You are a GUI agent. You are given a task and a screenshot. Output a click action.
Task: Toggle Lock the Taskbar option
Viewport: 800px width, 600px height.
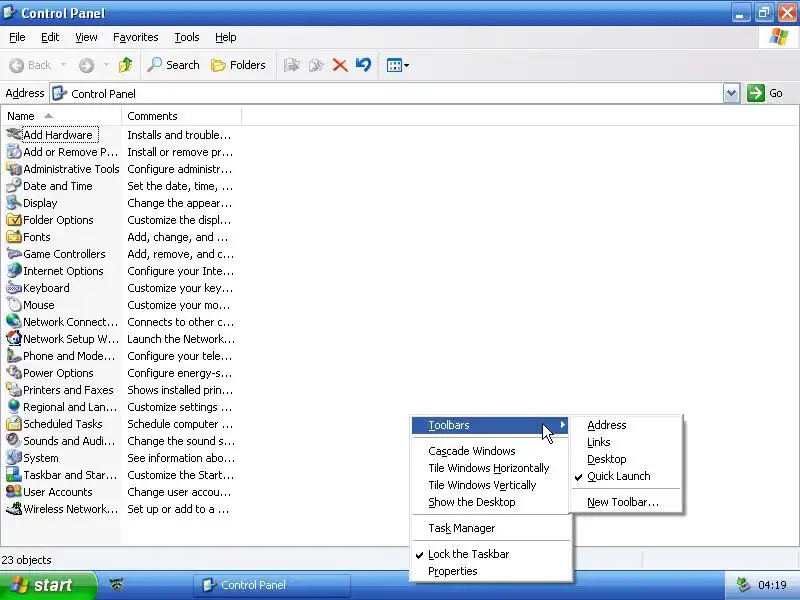click(491, 554)
